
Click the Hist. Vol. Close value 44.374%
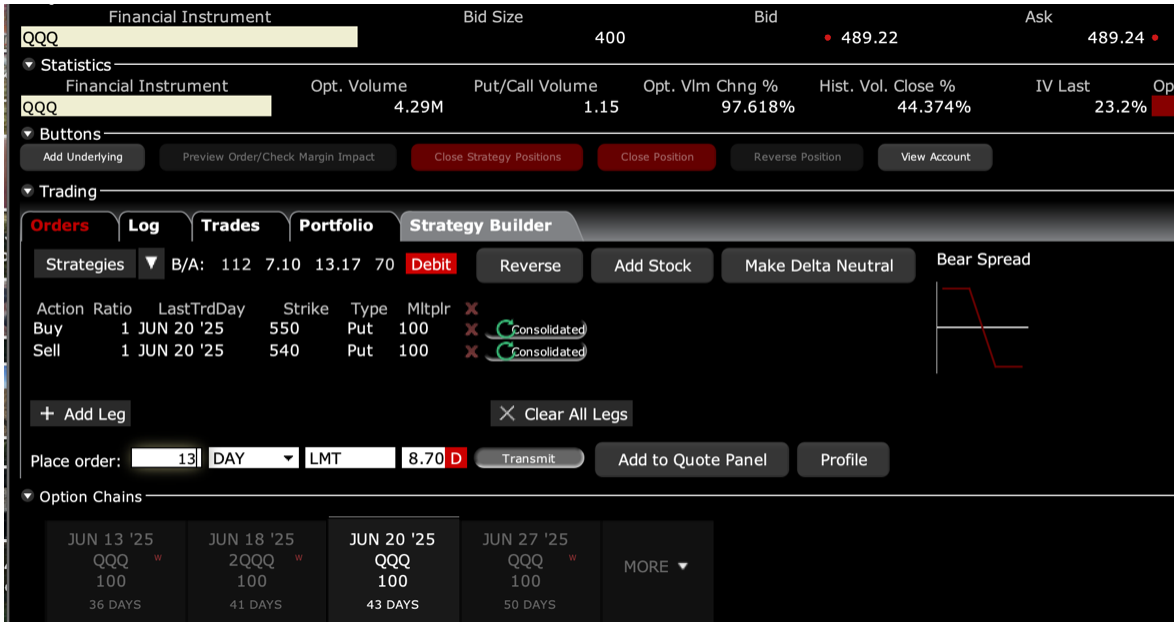934,107
